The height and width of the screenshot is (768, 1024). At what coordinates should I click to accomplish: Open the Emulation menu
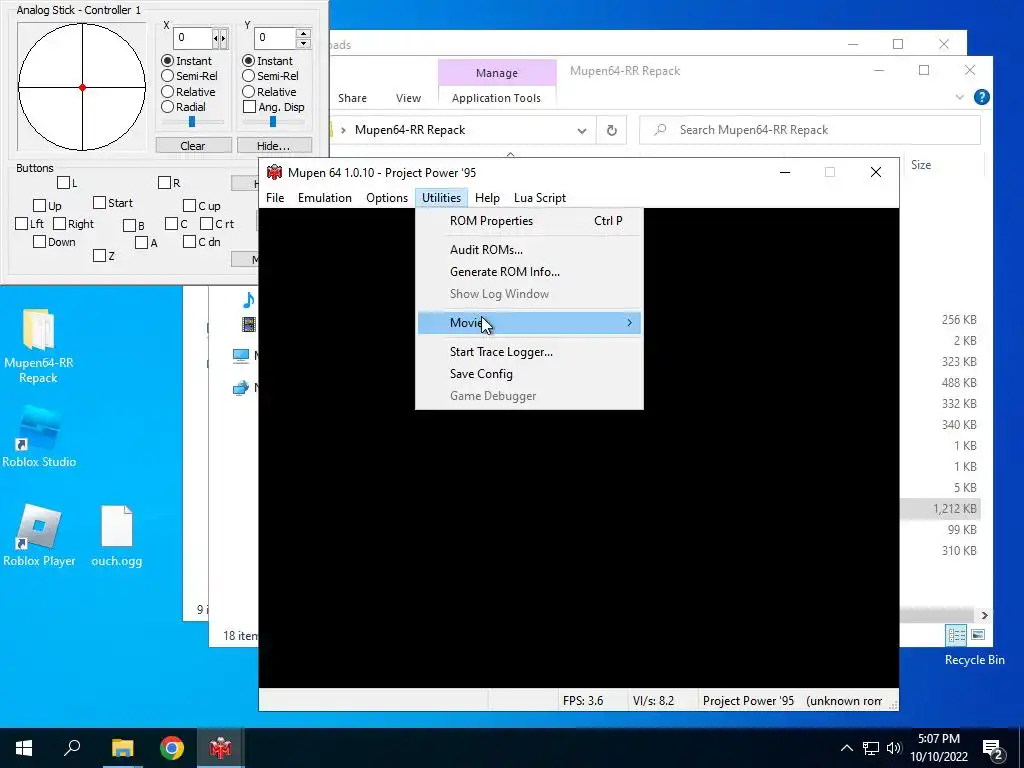[325, 198]
